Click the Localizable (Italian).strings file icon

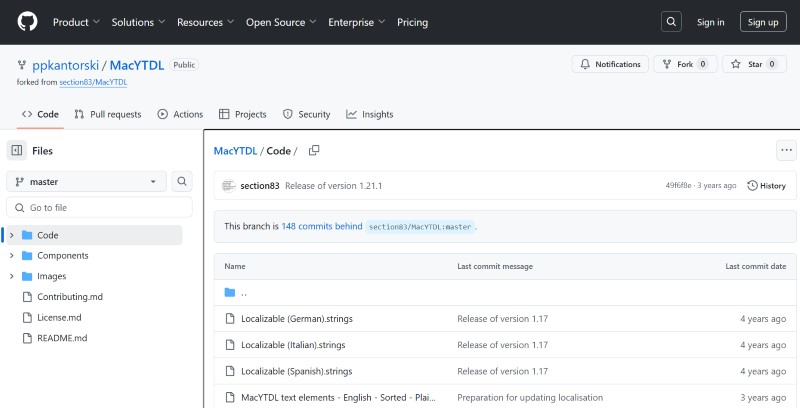click(230, 345)
